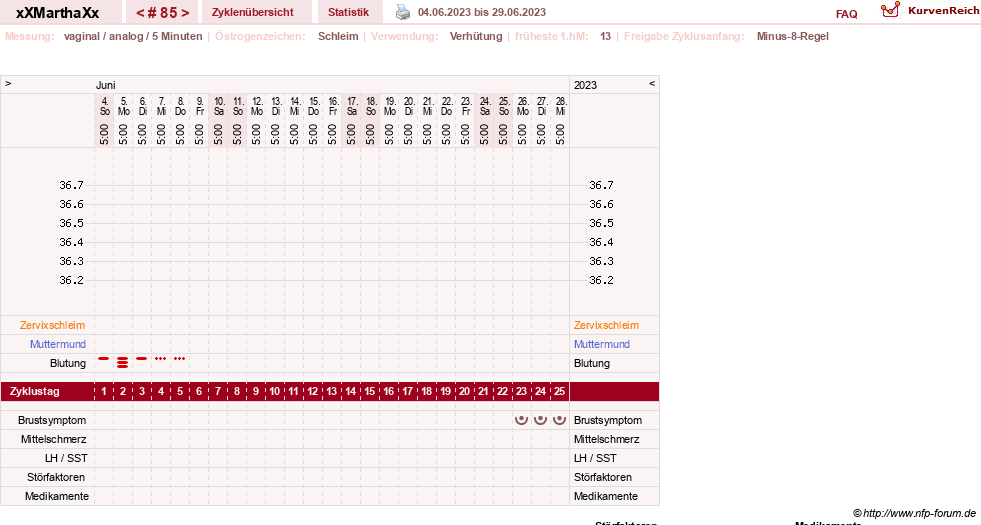Click the Zyklustag header label
Viewport: 981px width, 525px height.
(x=35, y=391)
